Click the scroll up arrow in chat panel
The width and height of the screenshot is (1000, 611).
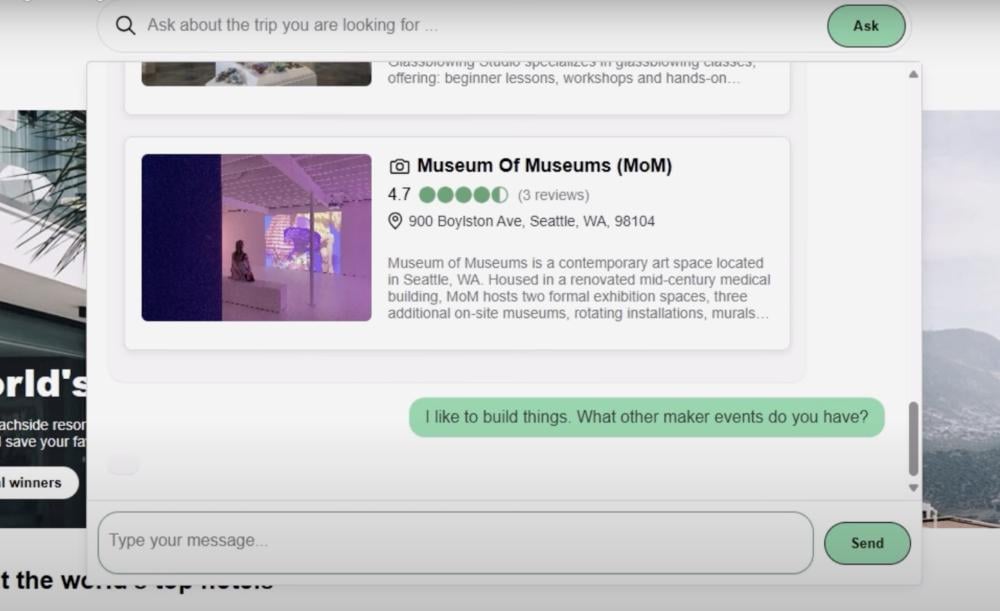pyautogui.click(x=913, y=75)
